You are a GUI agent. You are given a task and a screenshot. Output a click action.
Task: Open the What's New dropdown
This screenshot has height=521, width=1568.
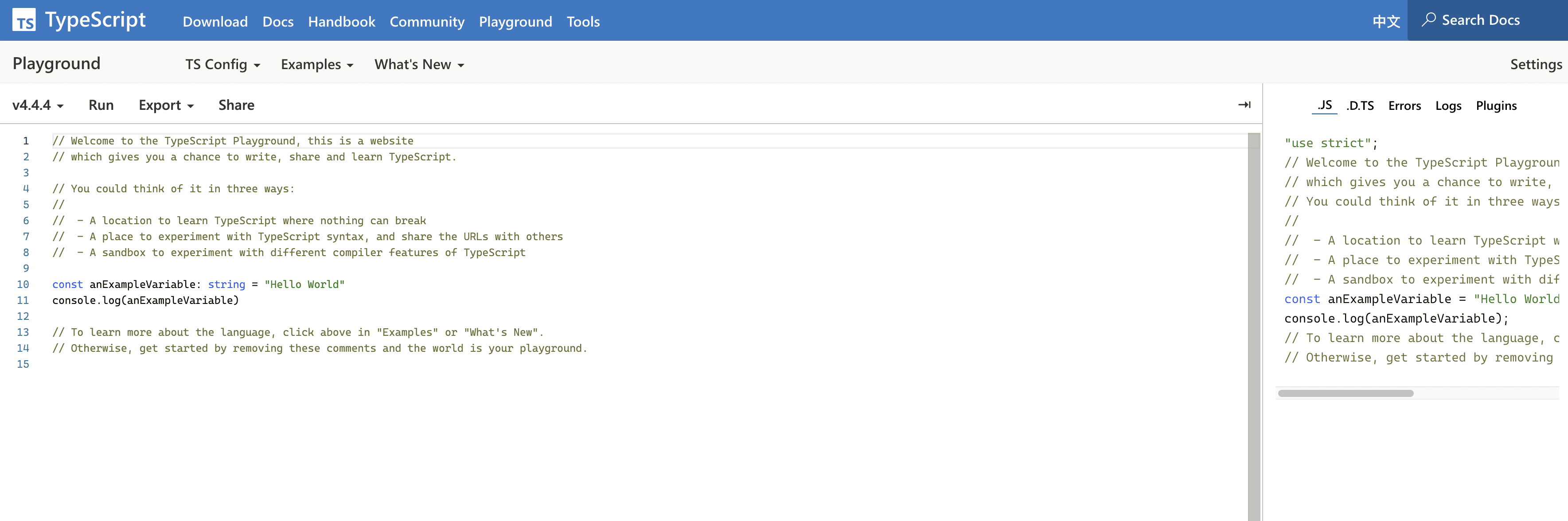(x=419, y=65)
